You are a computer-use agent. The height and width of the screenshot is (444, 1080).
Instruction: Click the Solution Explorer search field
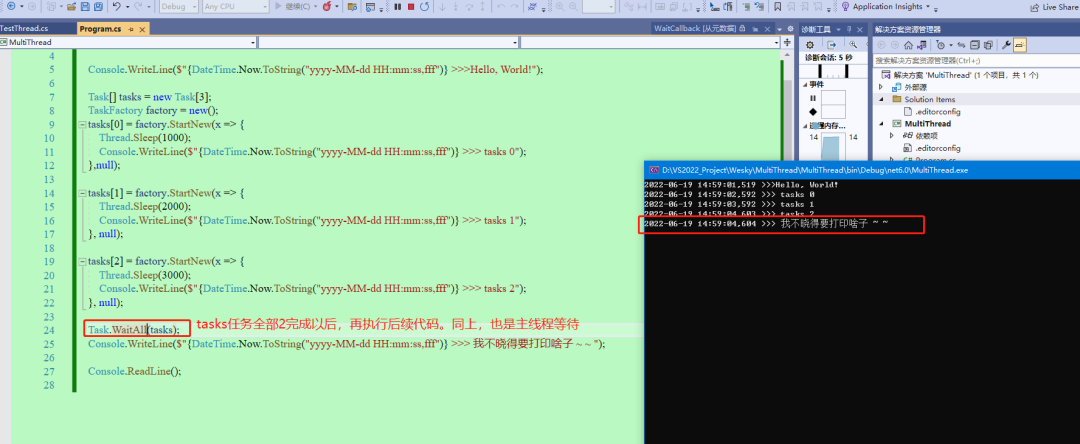976,61
